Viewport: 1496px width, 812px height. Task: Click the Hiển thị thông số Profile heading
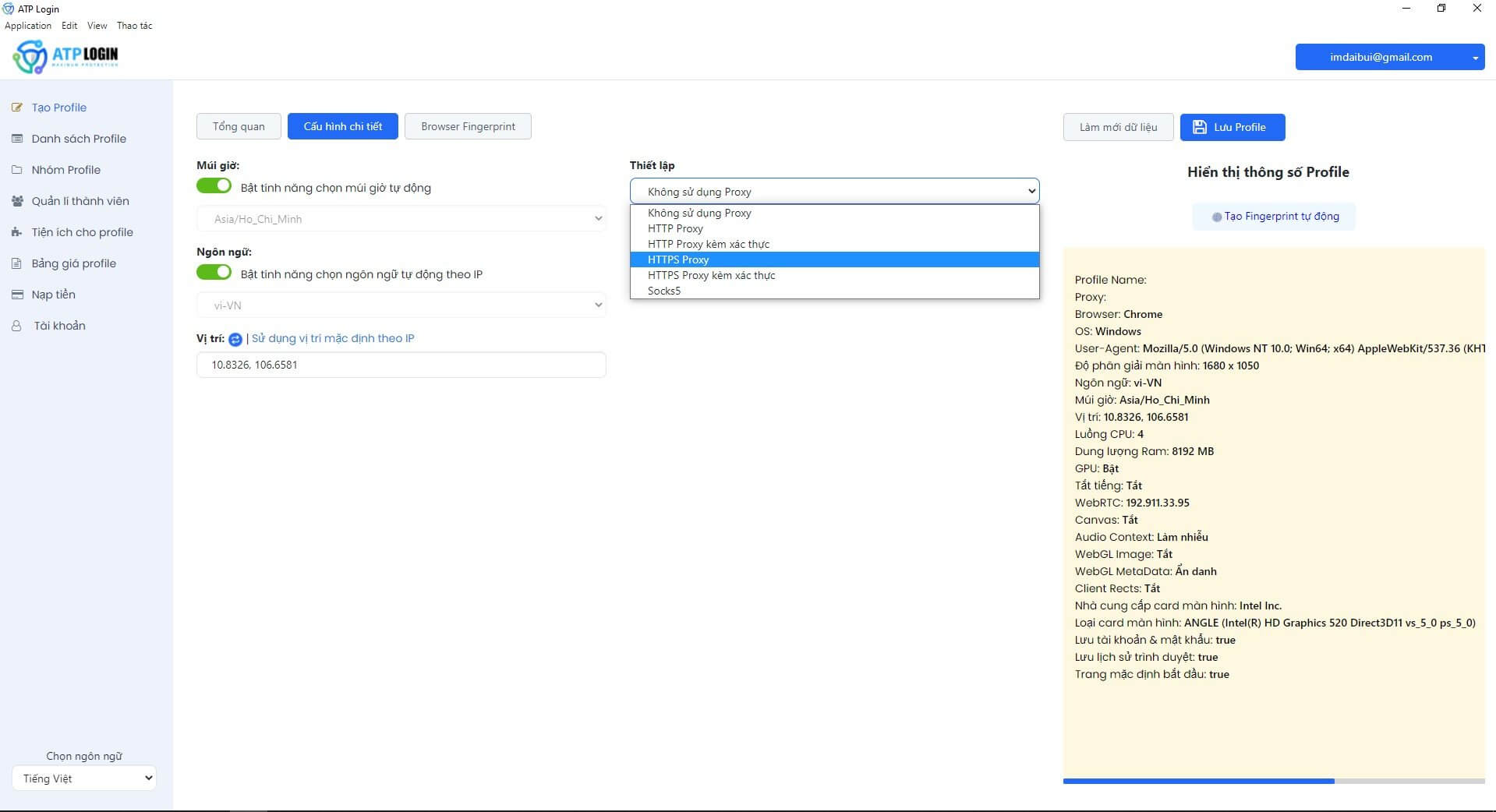1268,172
